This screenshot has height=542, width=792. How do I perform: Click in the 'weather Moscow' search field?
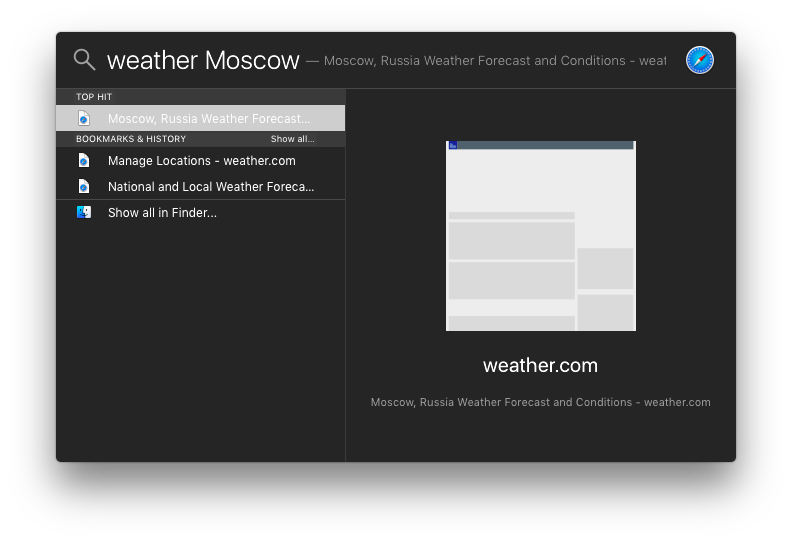(x=203, y=60)
